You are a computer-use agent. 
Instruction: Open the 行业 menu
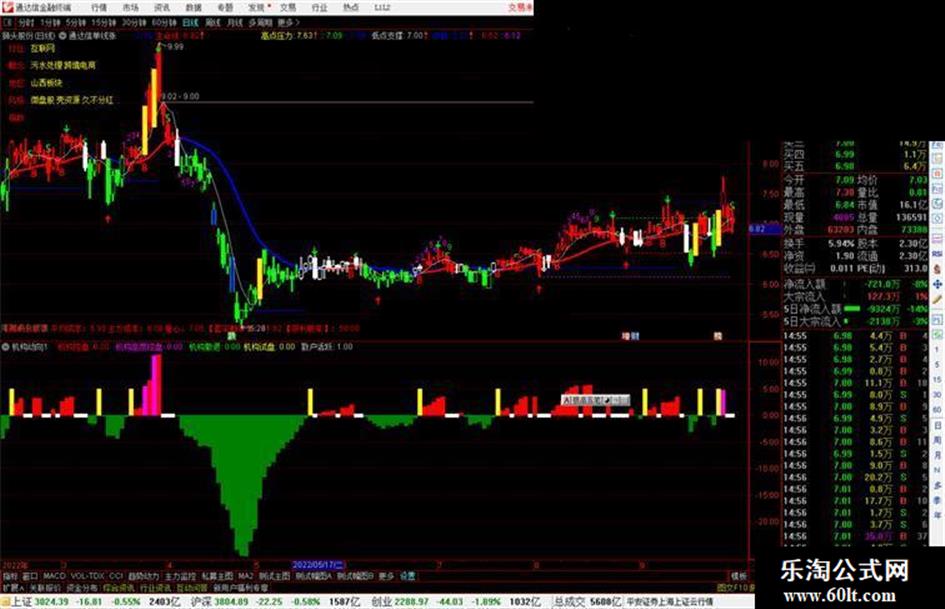click(x=319, y=8)
